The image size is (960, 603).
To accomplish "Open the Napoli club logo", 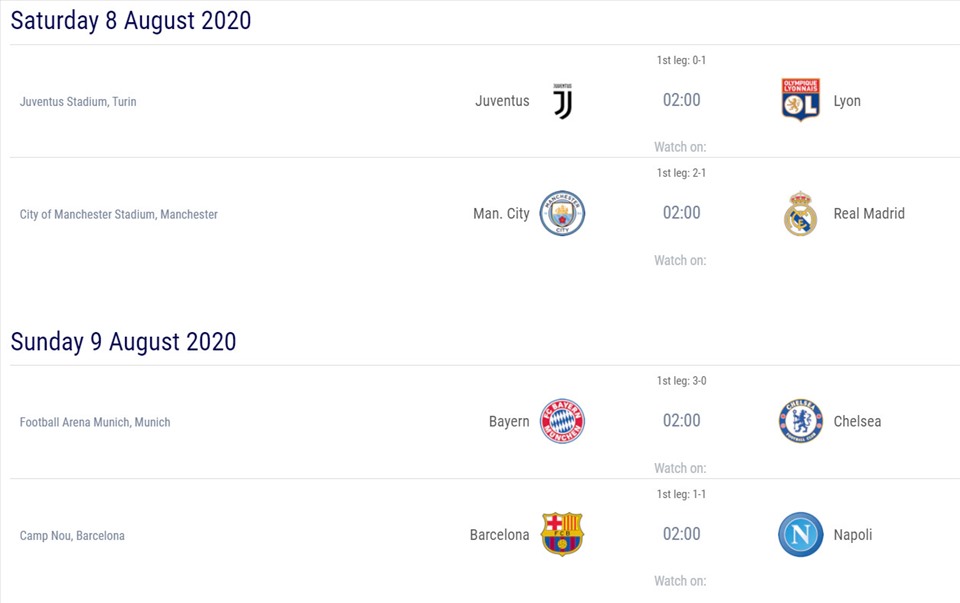I will pyautogui.click(x=800, y=534).
